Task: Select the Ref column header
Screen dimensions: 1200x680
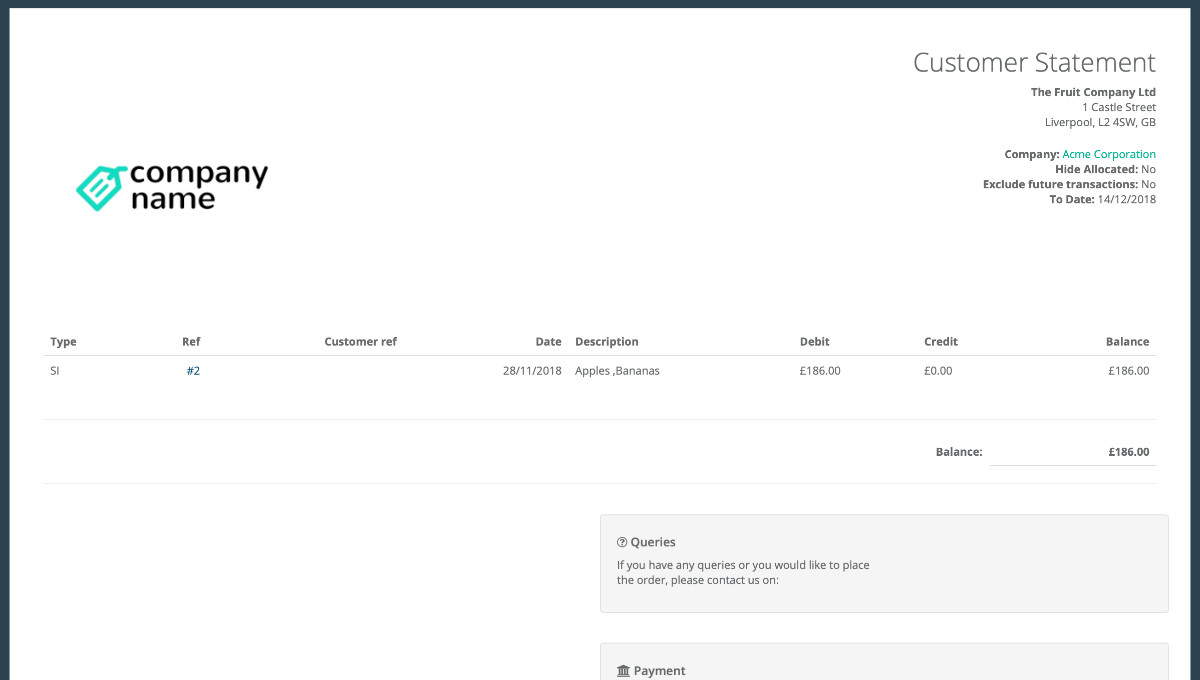Action: pyautogui.click(x=191, y=341)
